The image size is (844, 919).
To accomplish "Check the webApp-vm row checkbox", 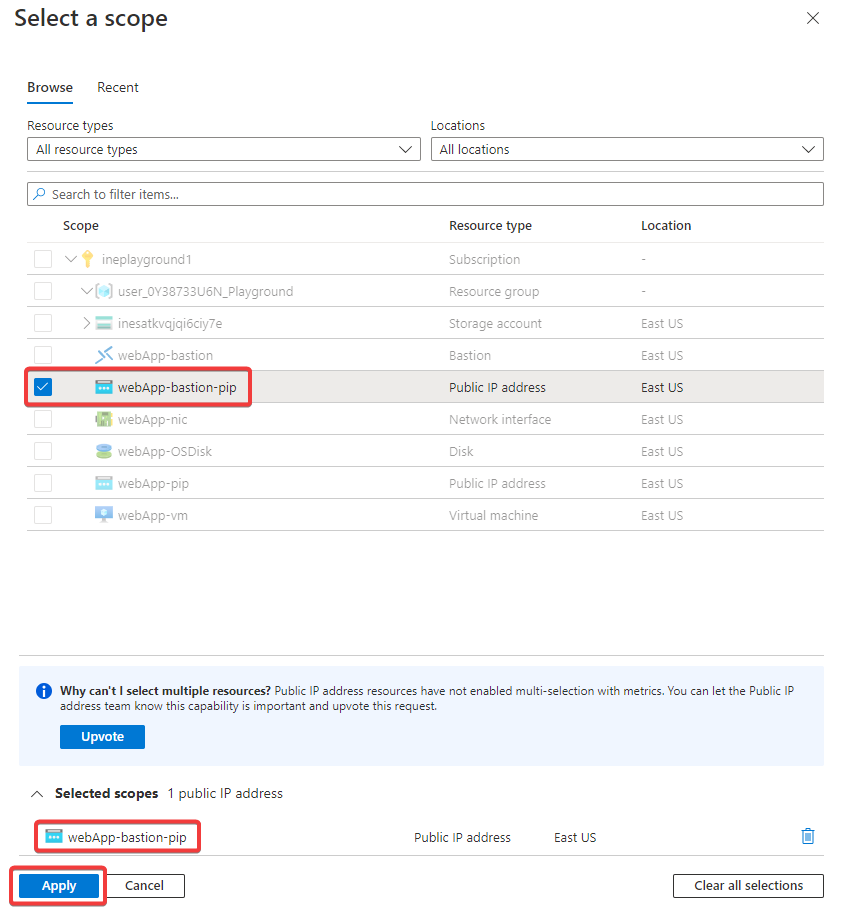I will coord(43,515).
